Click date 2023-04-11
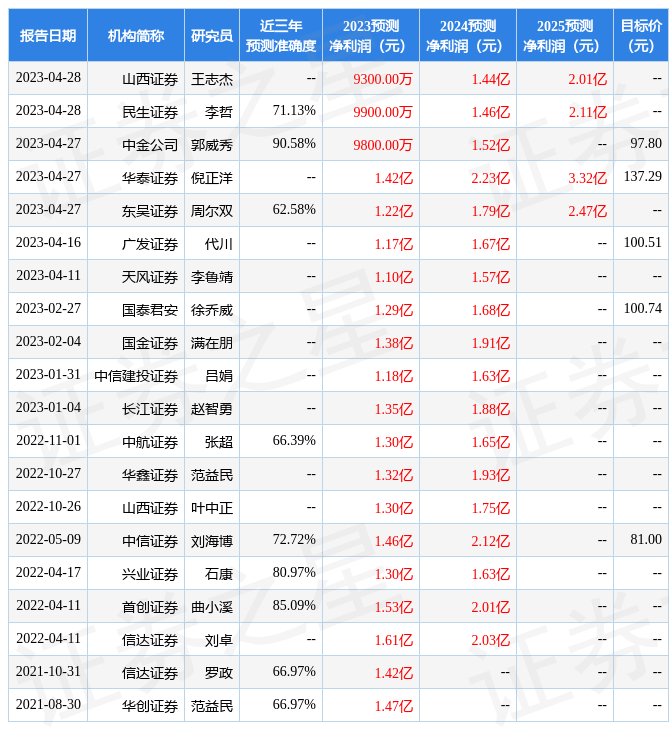 coord(48,276)
